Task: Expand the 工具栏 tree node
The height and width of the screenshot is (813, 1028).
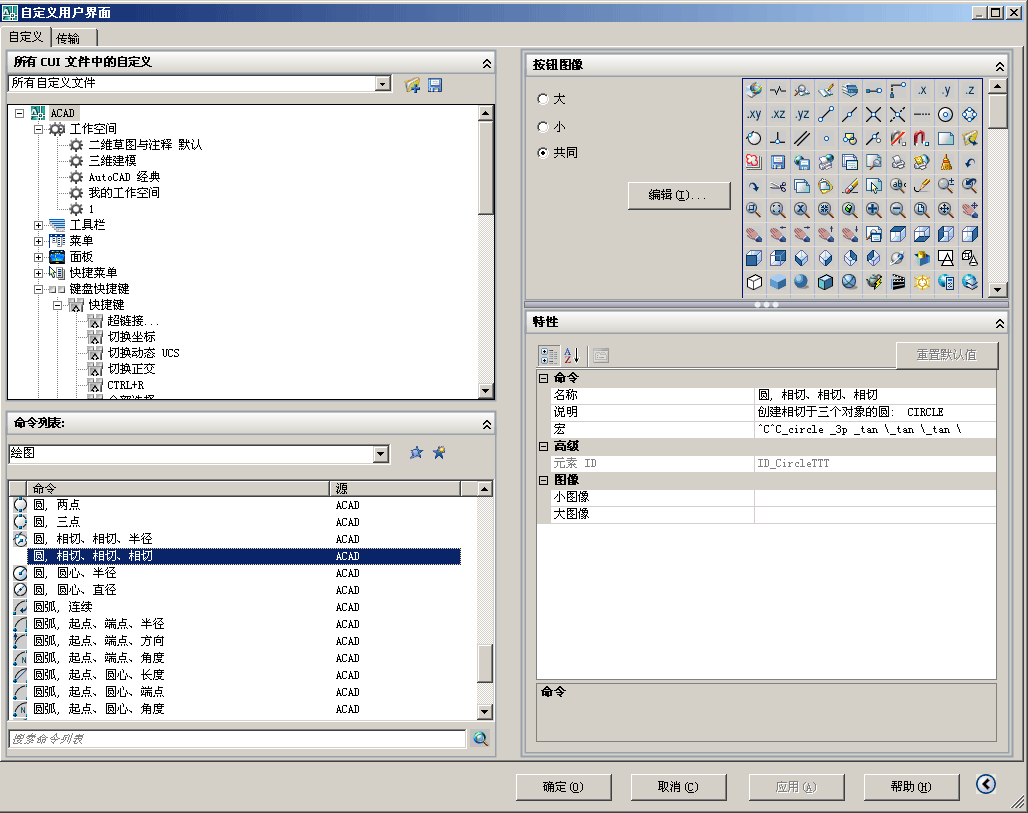Action: pyautogui.click(x=38, y=225)
